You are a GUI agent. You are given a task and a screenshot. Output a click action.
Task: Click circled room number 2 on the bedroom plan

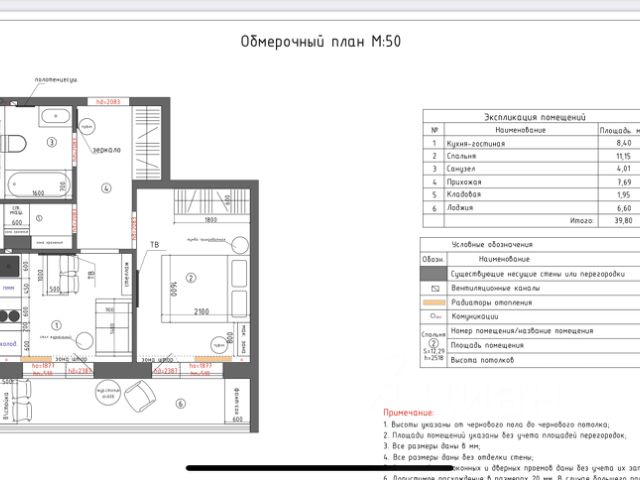pos(191,278)
